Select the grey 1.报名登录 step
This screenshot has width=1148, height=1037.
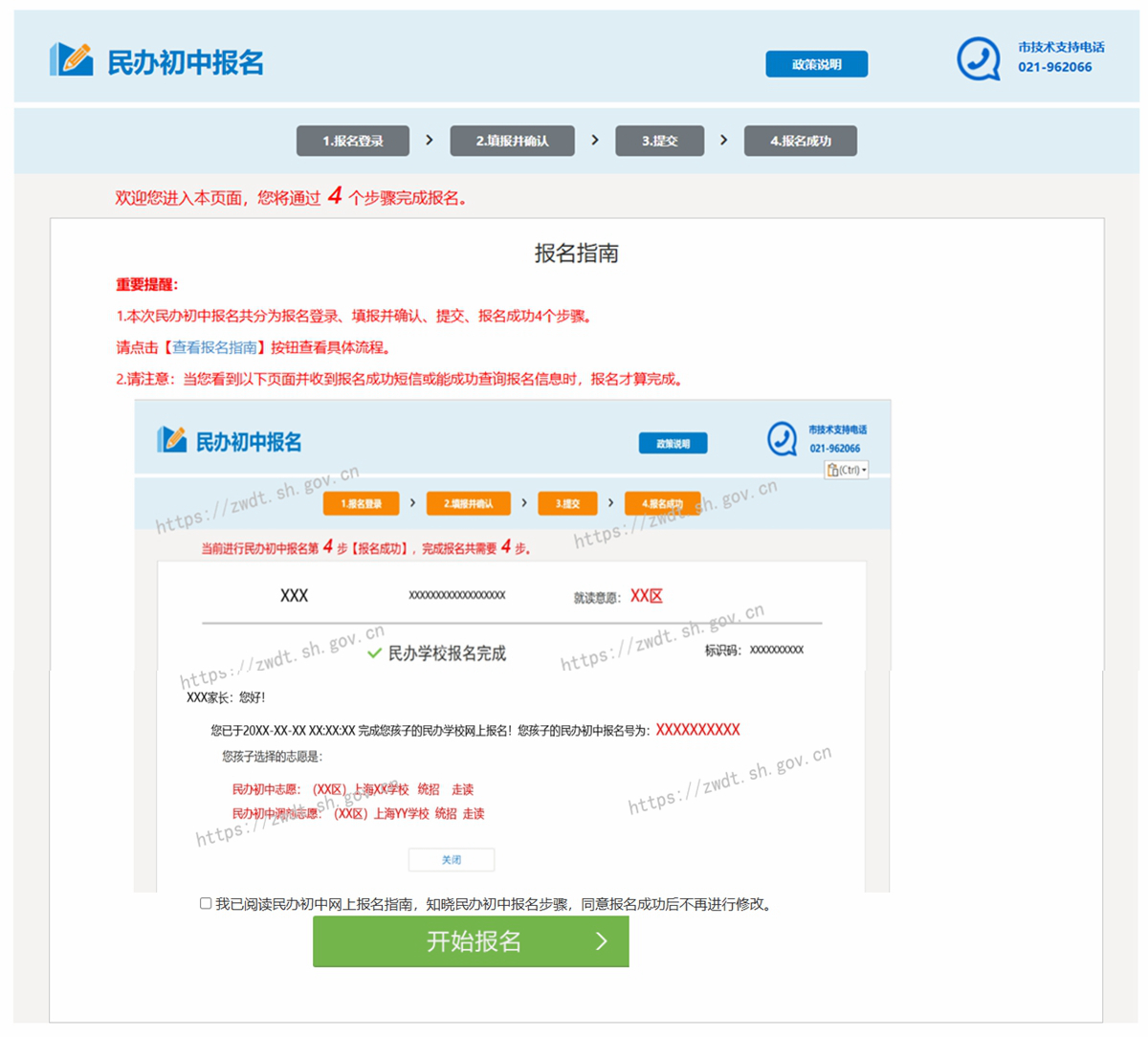tap(353, 141)
